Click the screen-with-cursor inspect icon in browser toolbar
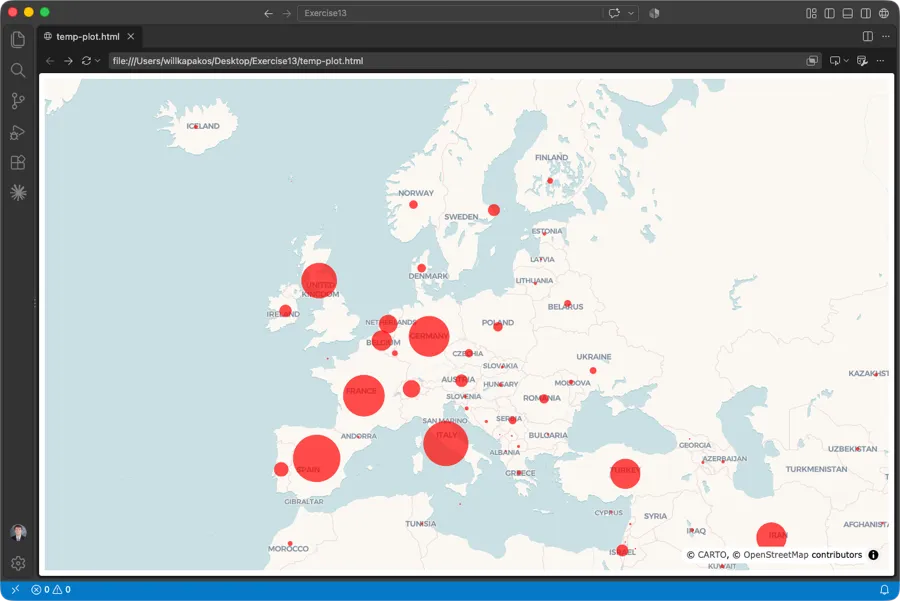Viewport: 900px width, 601px height. click(x=835, y=61)
